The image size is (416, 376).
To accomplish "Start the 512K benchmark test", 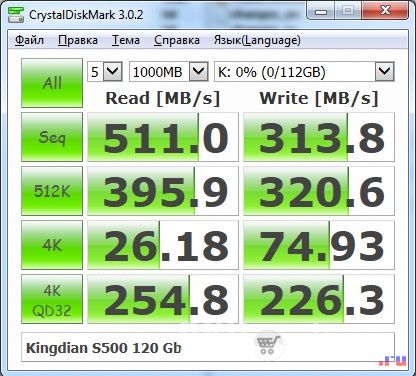I will (x=52, y=191).
